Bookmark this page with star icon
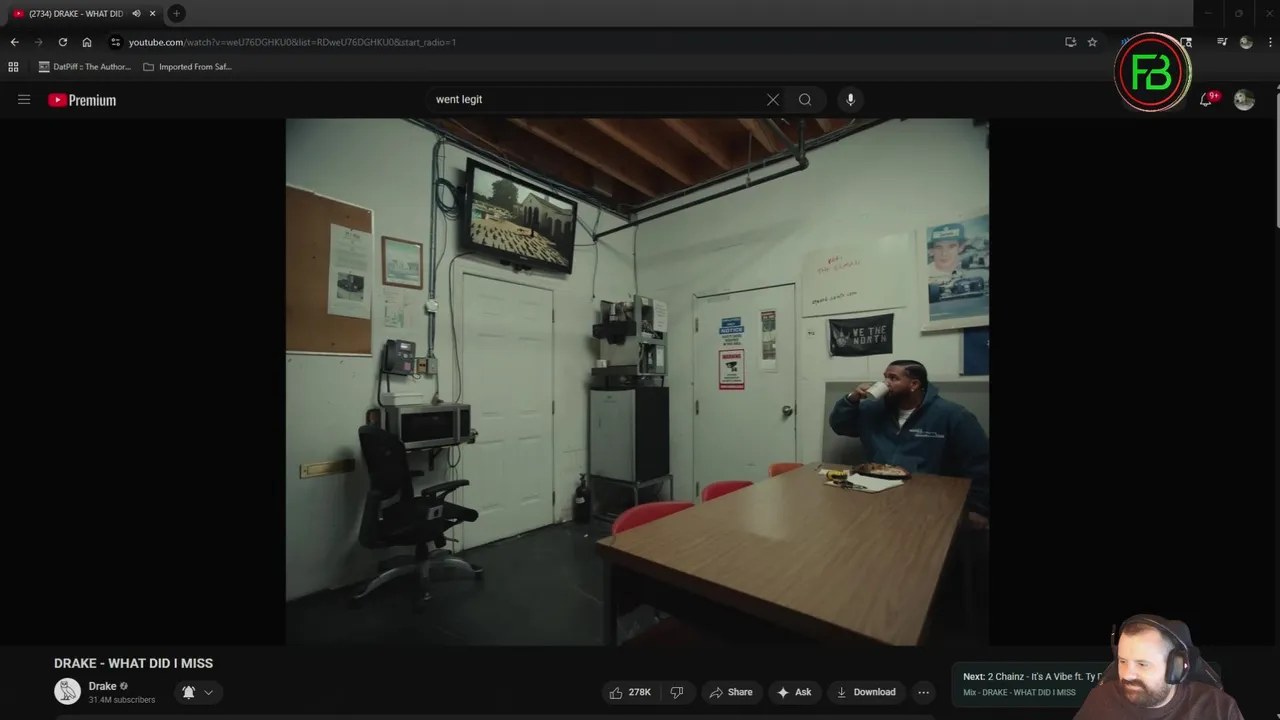1280x720 pixels. (1092, 42)
